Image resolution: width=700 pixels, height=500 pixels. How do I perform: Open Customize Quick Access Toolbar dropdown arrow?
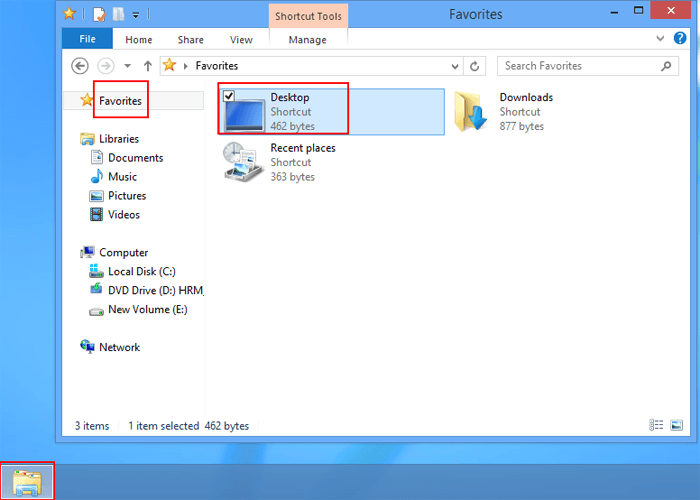136,15
